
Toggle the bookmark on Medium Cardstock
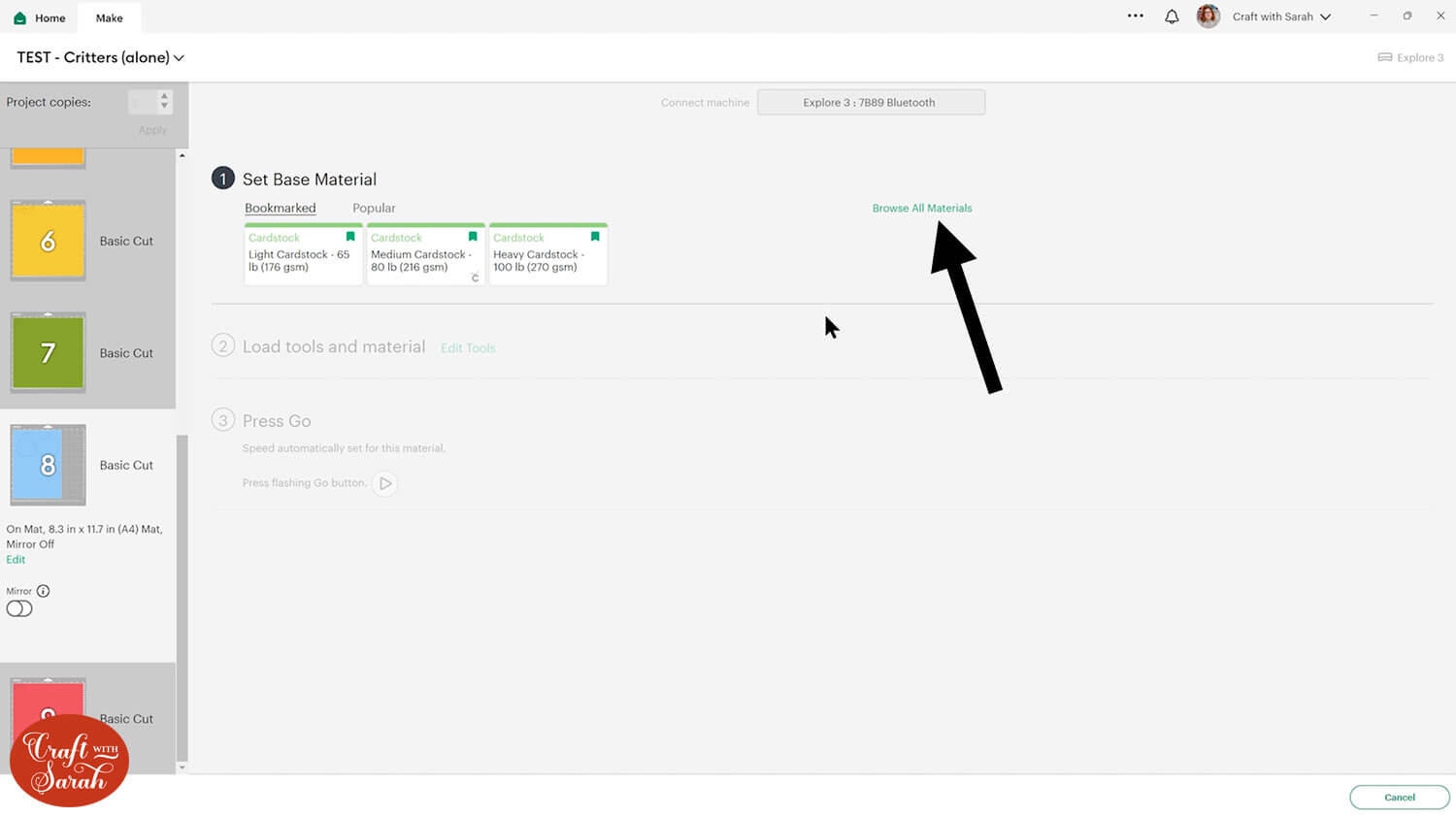click(x=473, y=237)
